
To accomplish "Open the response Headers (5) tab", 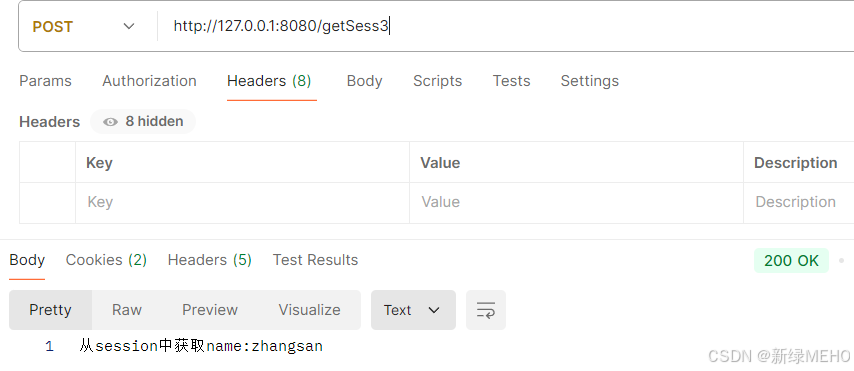I will tap(210, 260).
